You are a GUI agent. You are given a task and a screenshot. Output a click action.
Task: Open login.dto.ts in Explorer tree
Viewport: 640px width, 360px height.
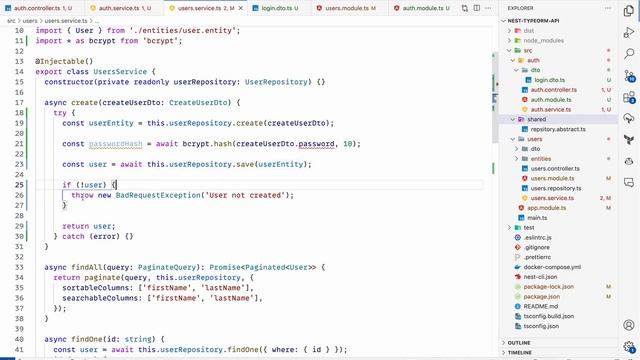click(549, 80)
